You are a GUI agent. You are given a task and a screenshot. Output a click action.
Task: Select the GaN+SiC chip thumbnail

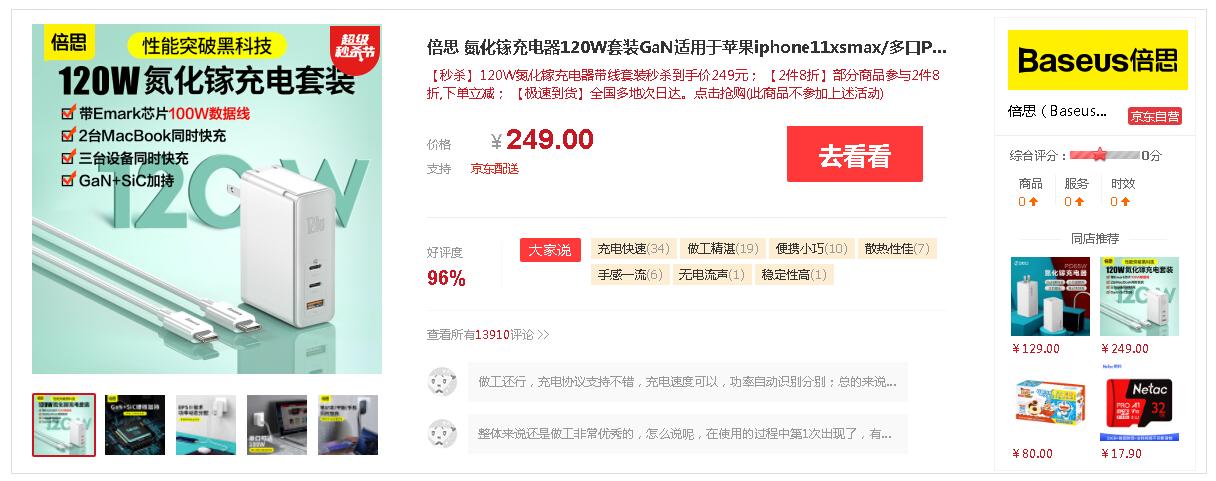(x=135, y=425)
